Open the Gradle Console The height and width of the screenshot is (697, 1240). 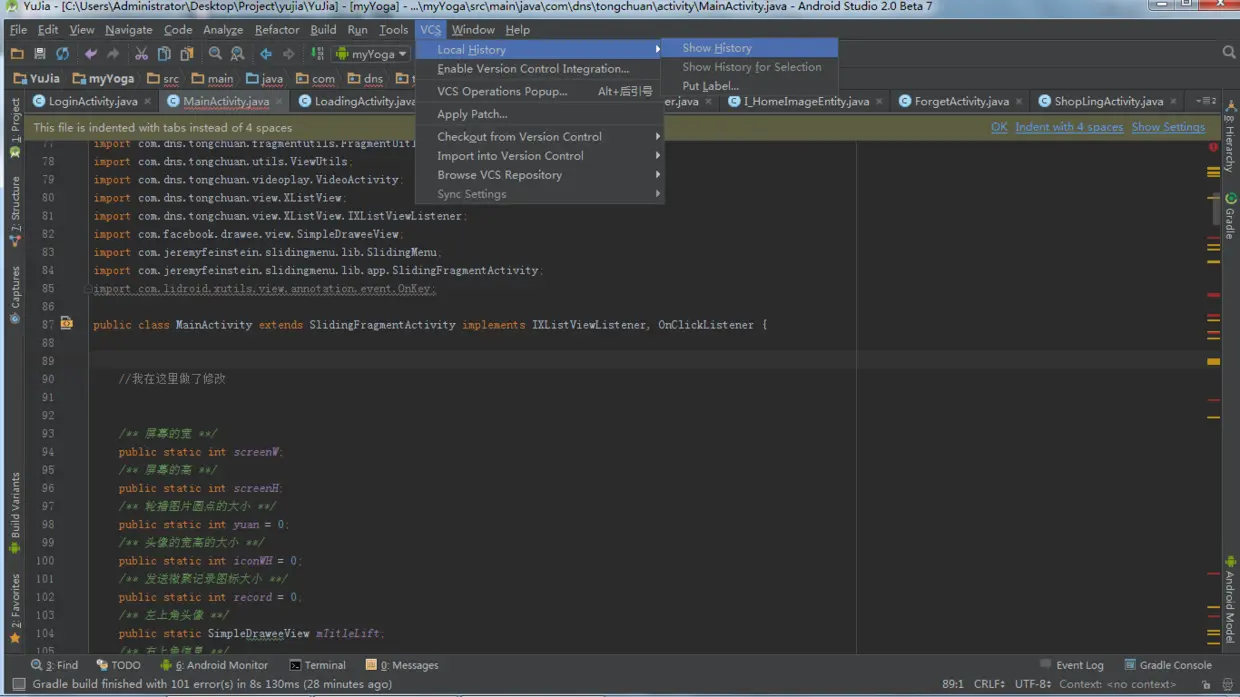(1167, 665)
